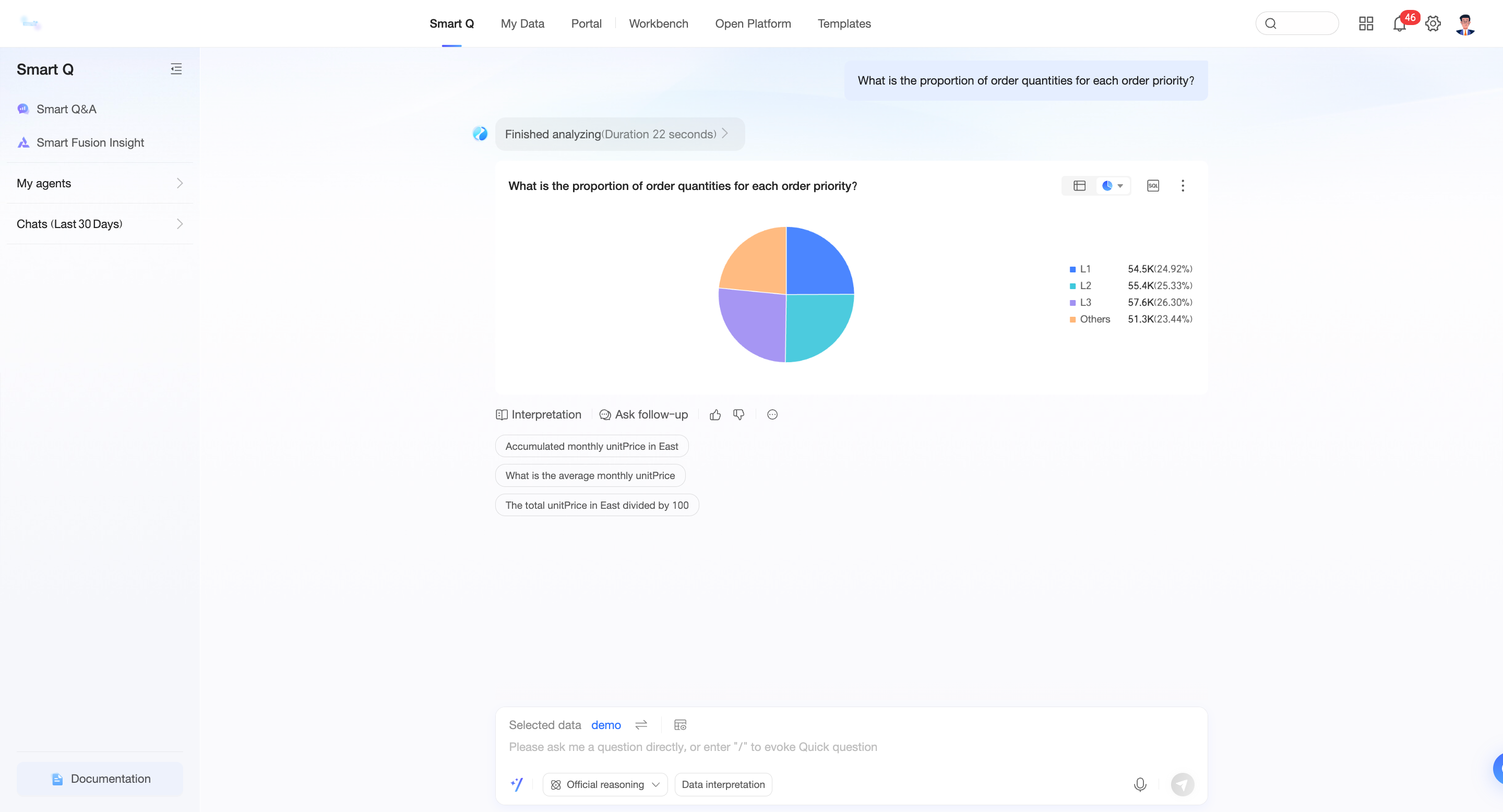Click the microphone voice input icon

[1139, 784]
